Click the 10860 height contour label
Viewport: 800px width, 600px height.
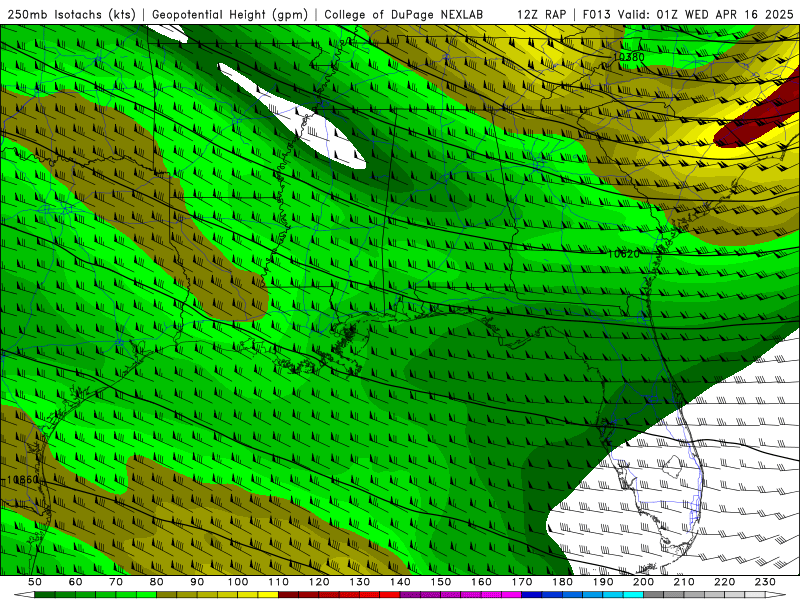pyautogui.click(x=22, y=480)
